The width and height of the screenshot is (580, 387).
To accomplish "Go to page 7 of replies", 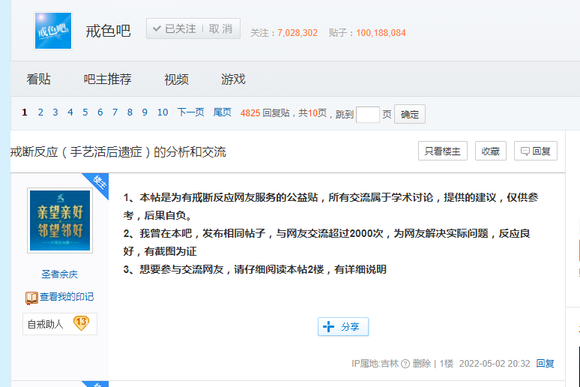I will click(x=115, y=112).
